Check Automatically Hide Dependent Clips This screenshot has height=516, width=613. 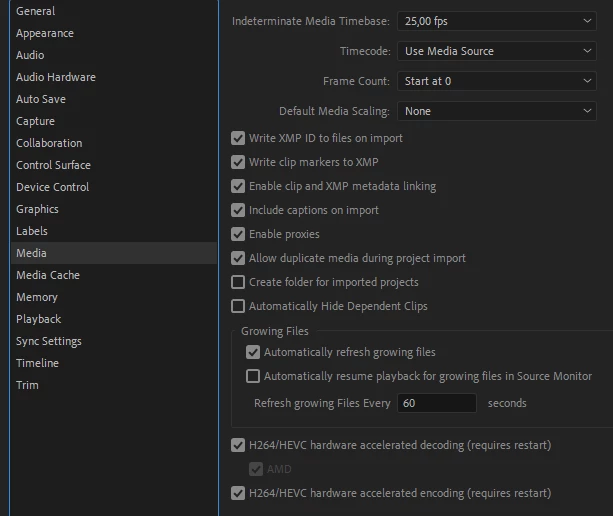(238, 306)
